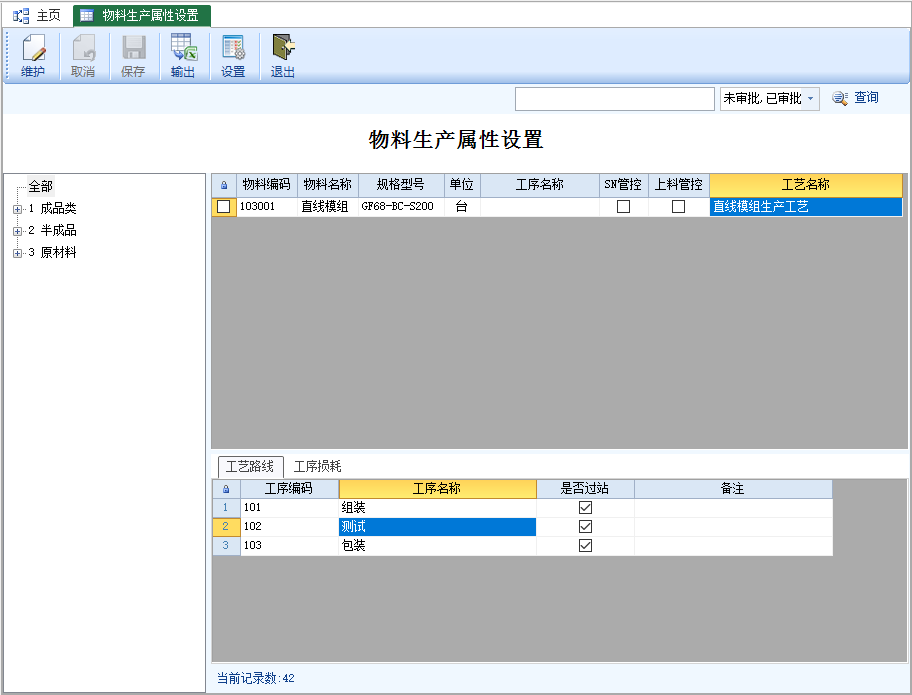Switch to the 工艺路线 tab
Image resolution: width=912 pixels, height=695 pixels.
pos(250,466)
